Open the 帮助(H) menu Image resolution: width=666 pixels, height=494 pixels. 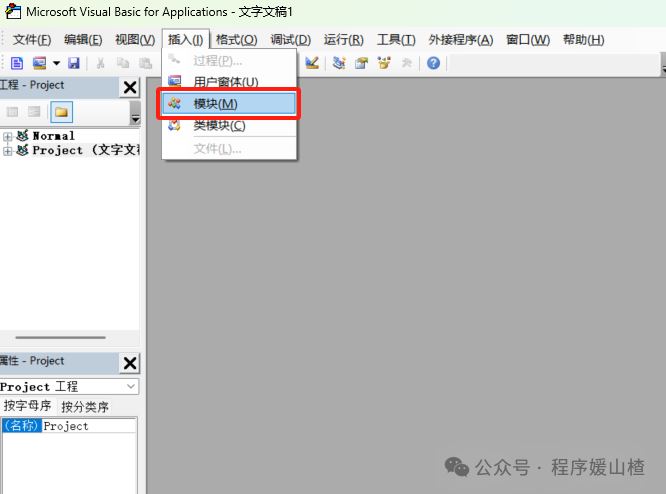(x=584, y=40)
